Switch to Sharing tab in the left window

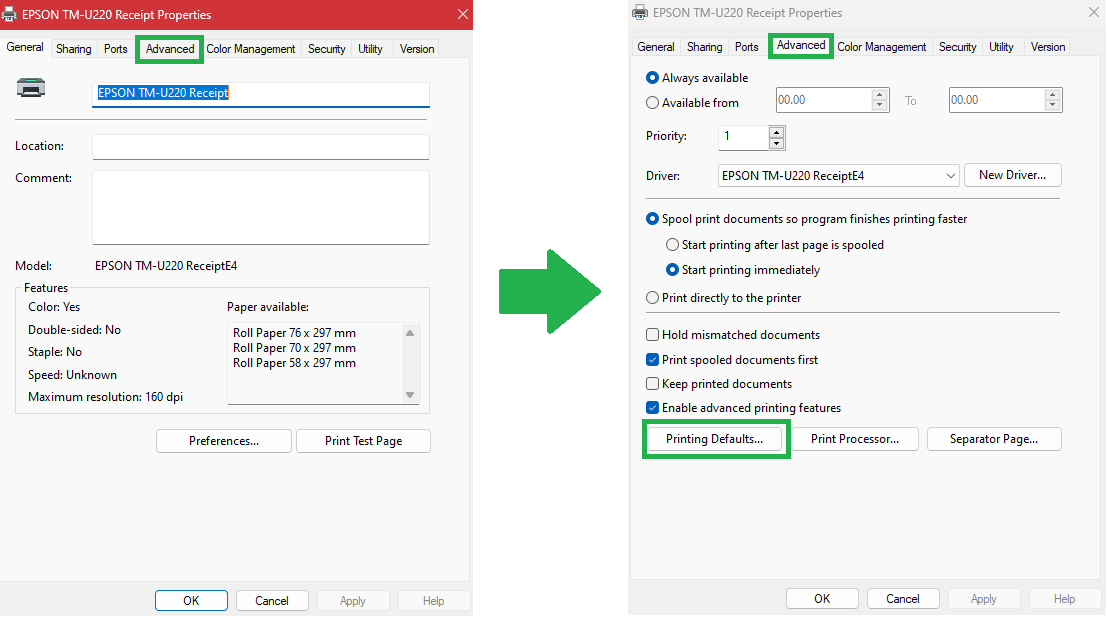coord(73,49)
